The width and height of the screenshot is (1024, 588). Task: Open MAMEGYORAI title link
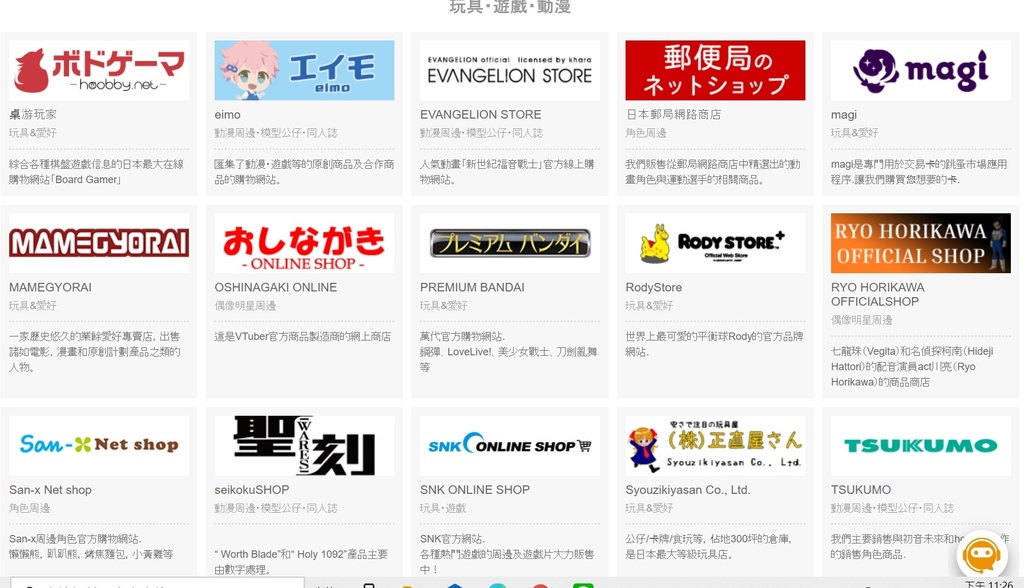tap(50, 287)
